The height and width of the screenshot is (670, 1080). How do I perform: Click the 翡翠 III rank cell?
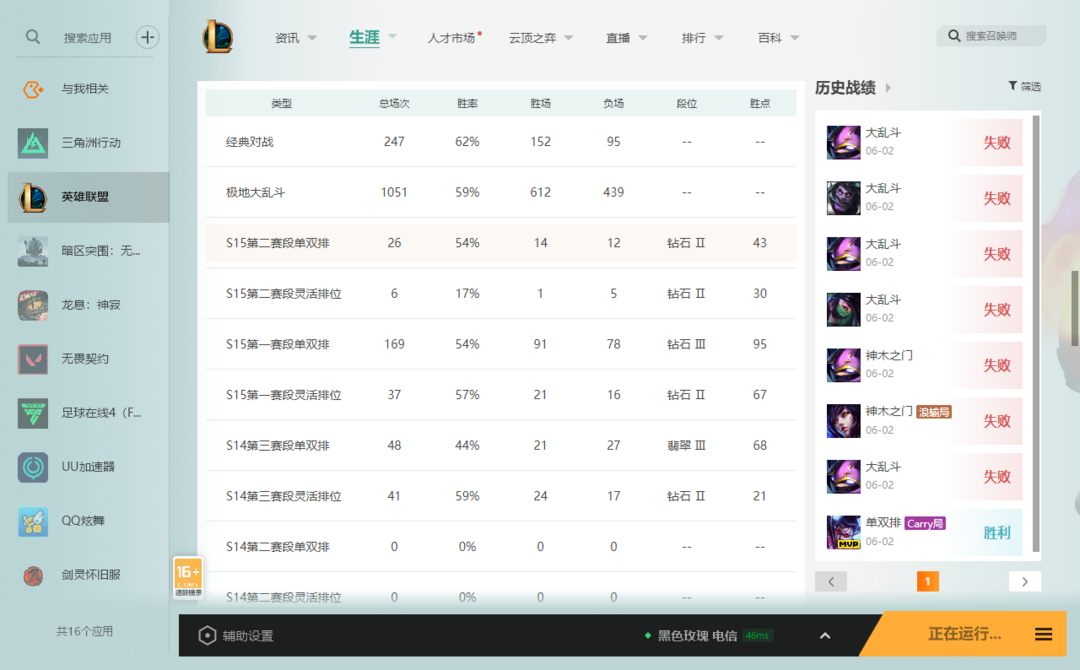686,446
